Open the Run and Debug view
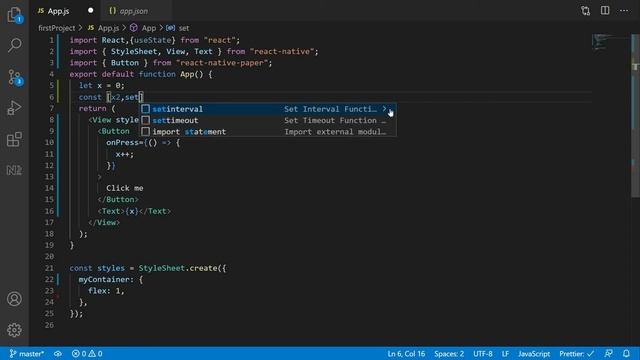This screenshot has width=640, height=360. [15, 108]
